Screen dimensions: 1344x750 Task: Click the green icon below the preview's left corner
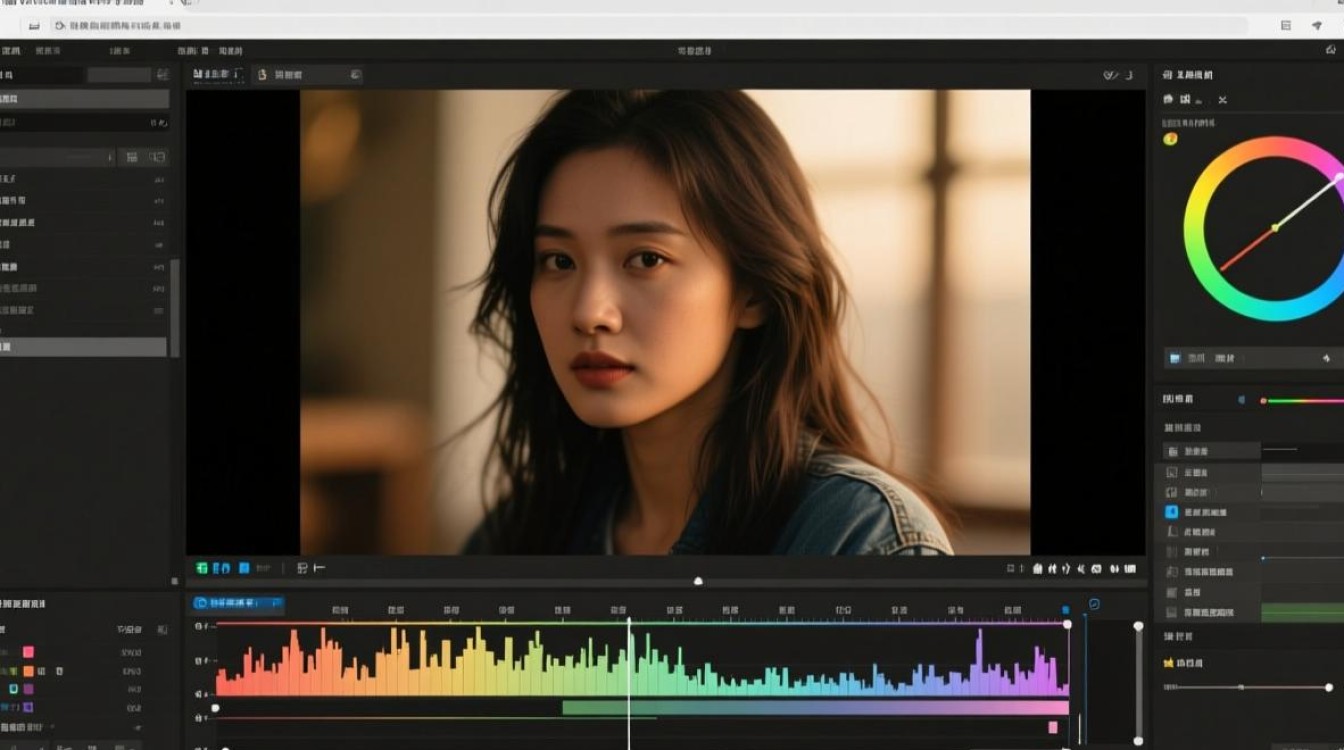[202, 568]
